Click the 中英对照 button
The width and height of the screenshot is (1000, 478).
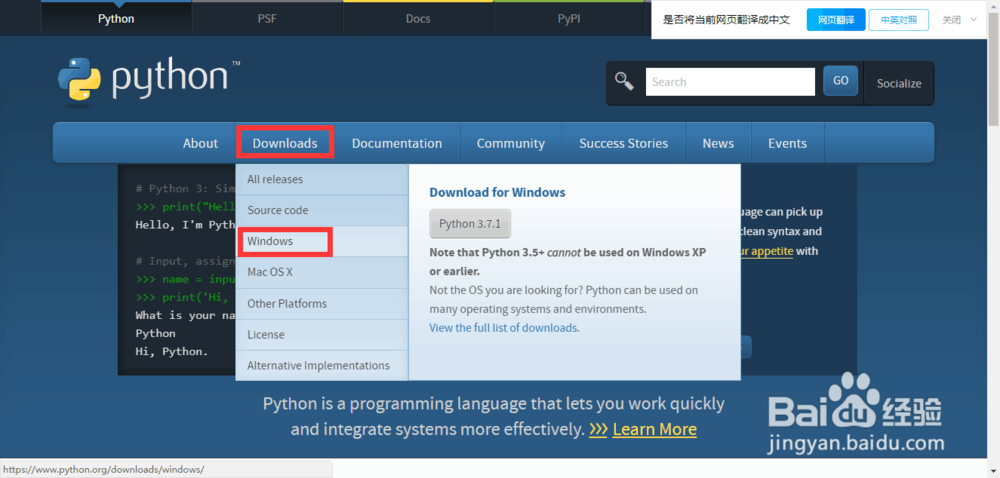pos(899,20)
